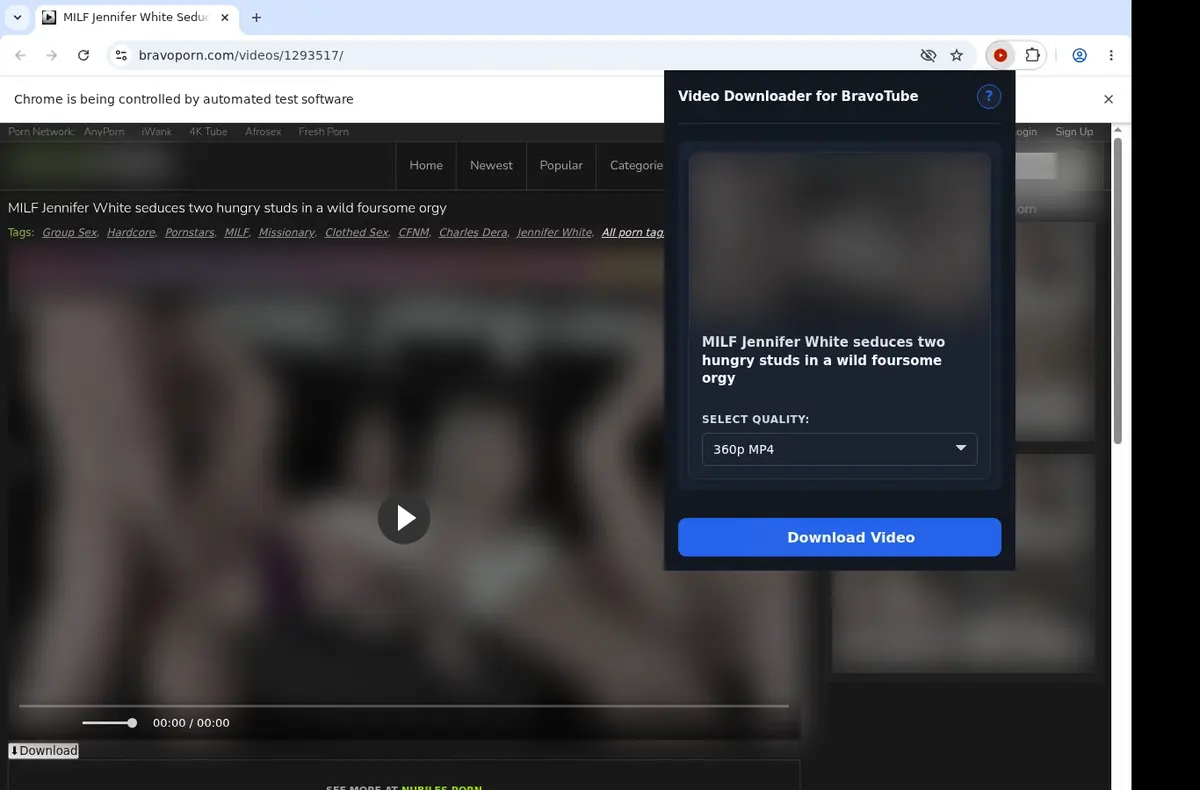Open the Categories nav item

pyautogui.click(x=636, y=165)
